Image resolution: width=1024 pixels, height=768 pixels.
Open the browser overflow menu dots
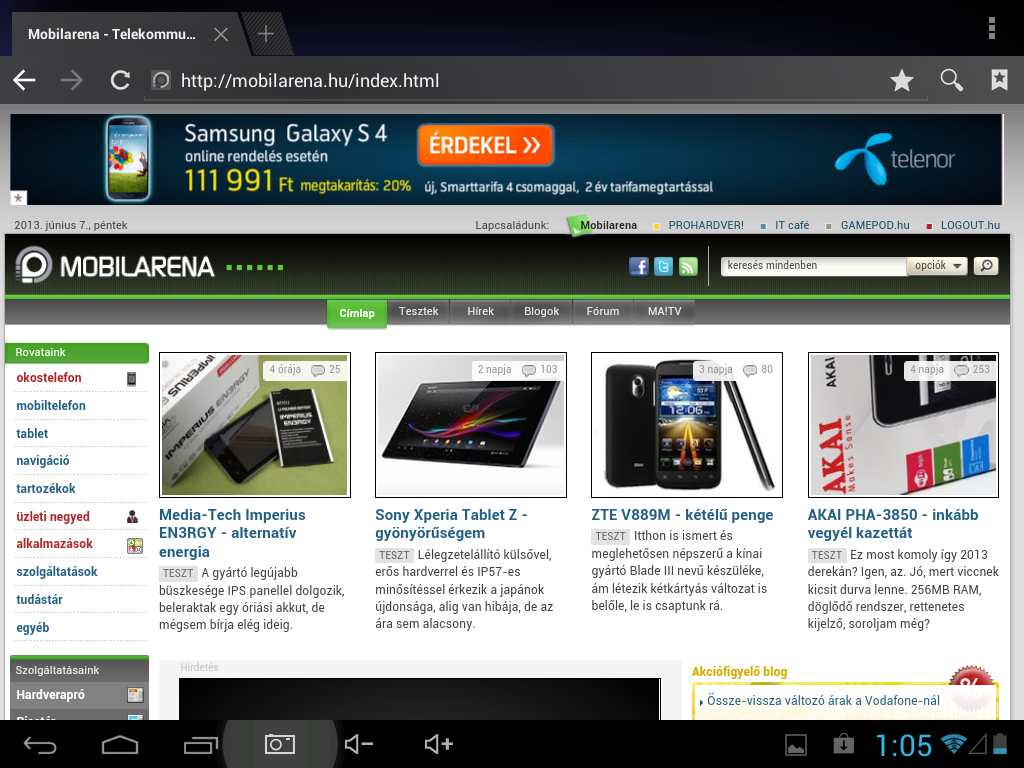[x=992, y=29]
